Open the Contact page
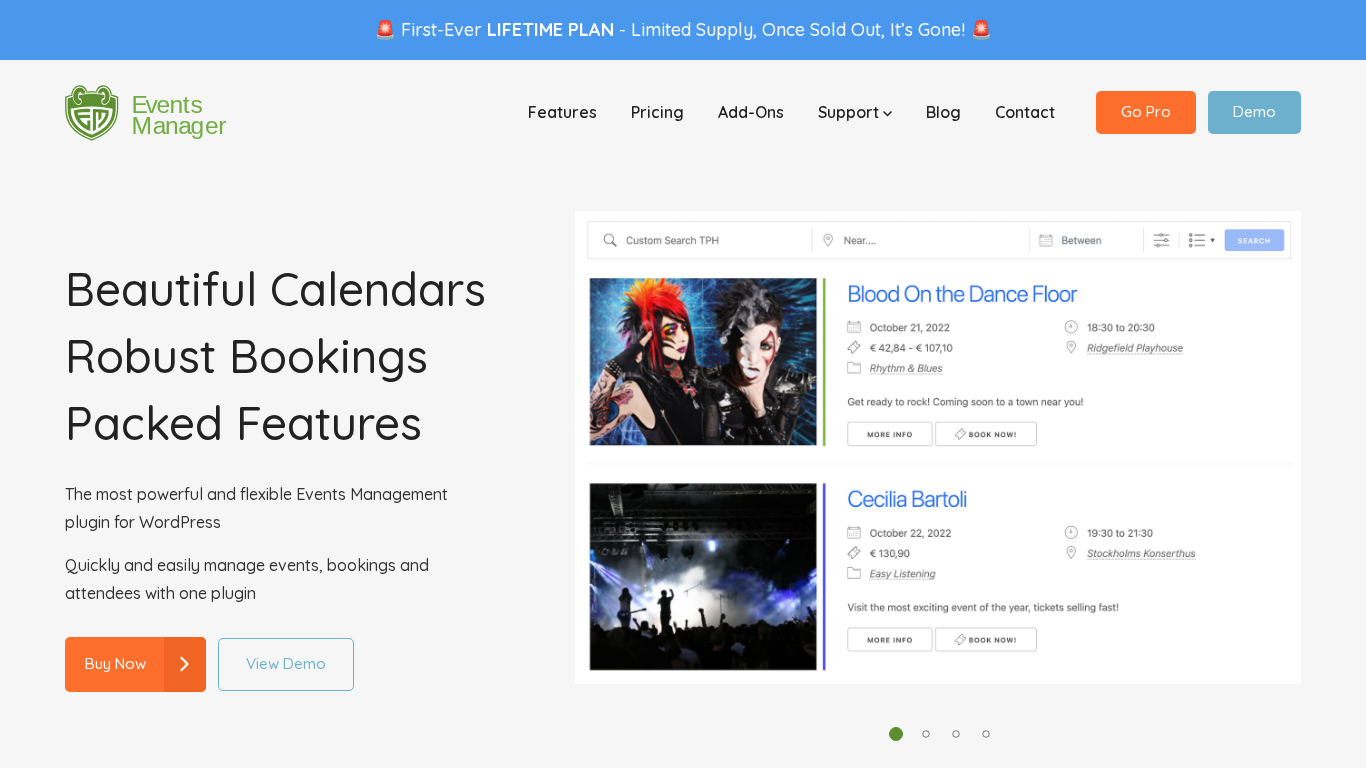The image size is (1366, 768). (x=1025, y=112)
